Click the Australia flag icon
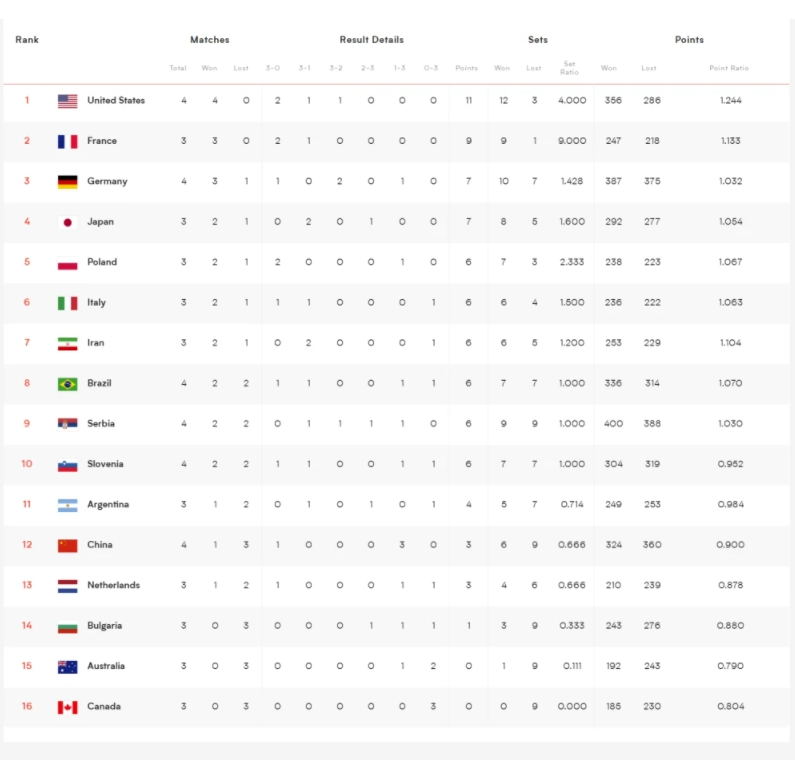 tap(67, 667)
